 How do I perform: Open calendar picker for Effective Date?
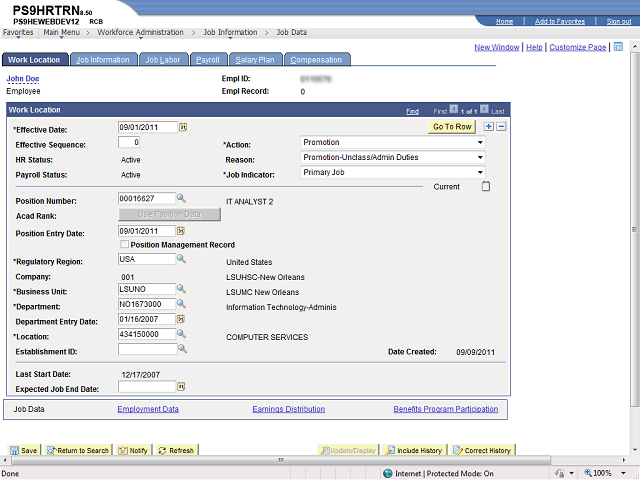[x=183, y=127]
